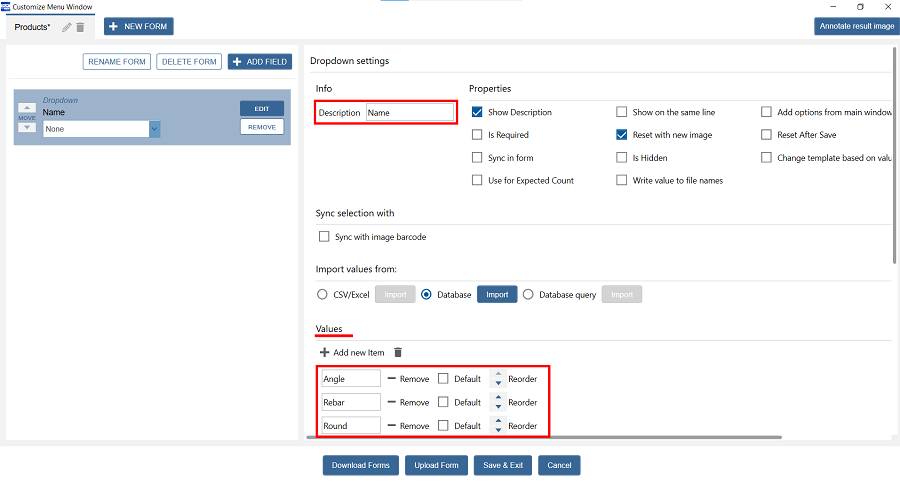900x483 pixels.
Task: Move the Name field down with arrow
Action: coord(27,128)
